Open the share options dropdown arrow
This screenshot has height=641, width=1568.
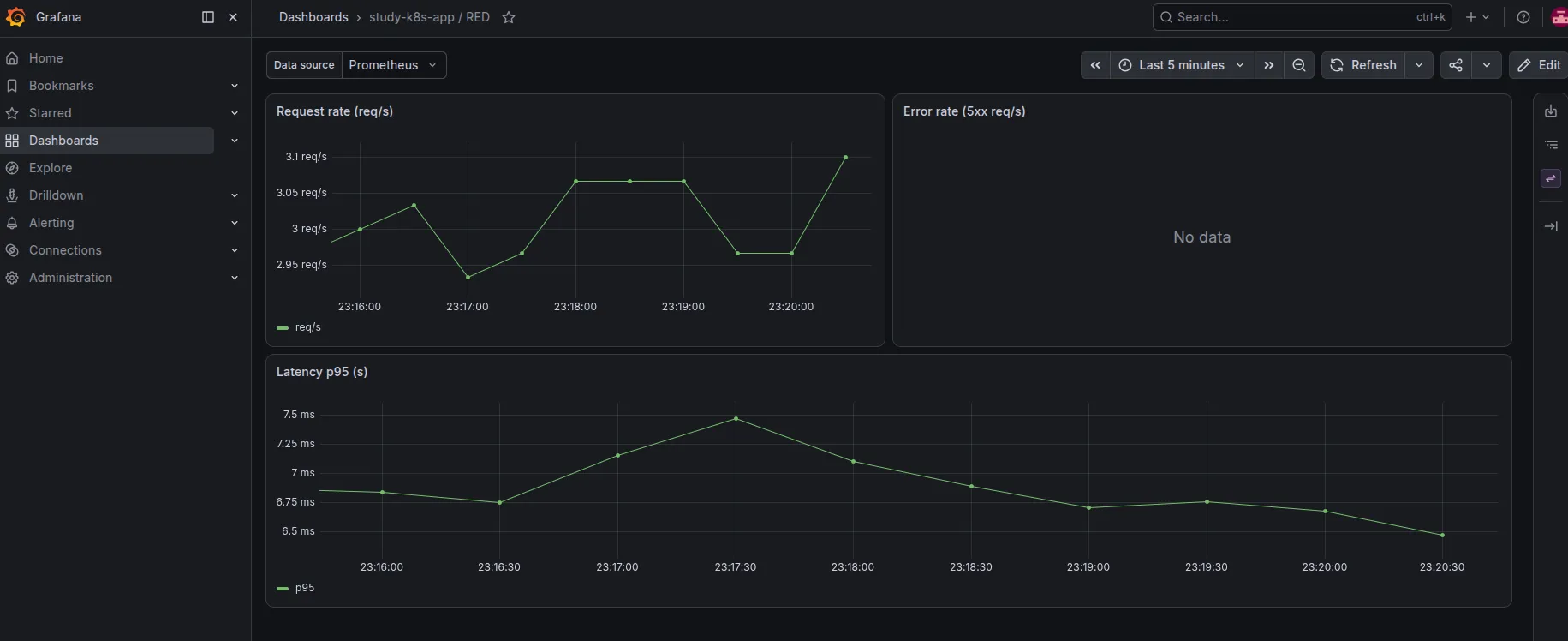(1487, 65)
